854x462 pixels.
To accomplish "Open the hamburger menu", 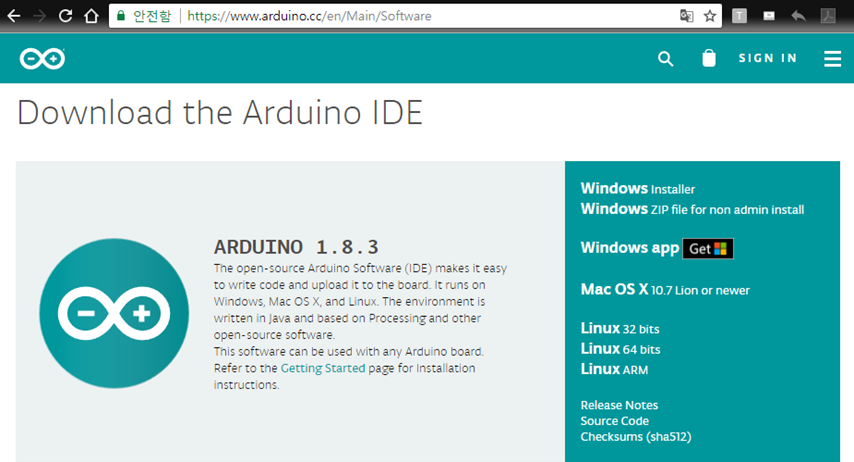I will tap(832, 58).
